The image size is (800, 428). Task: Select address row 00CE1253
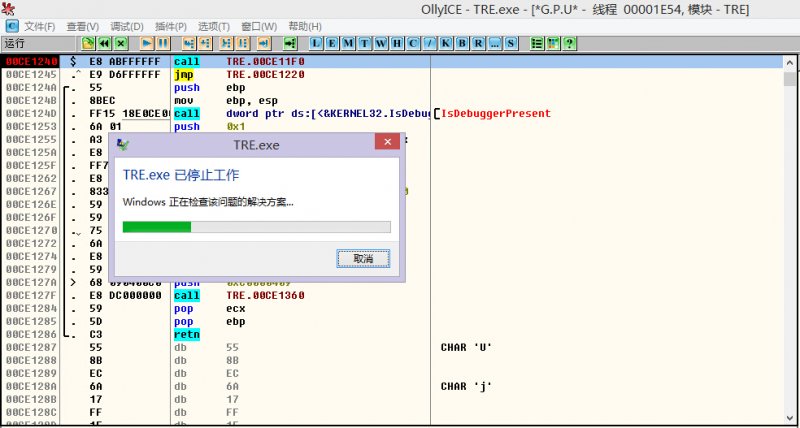32,127
